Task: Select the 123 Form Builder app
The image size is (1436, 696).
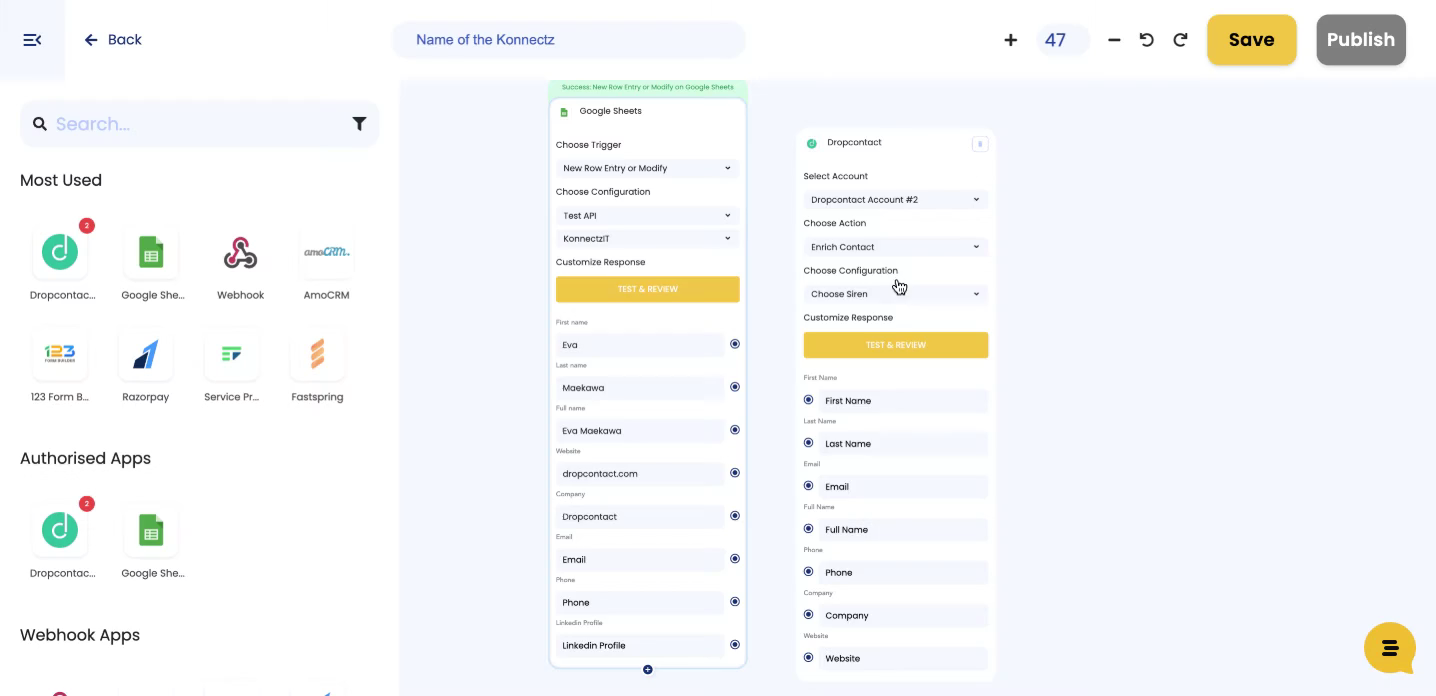Action: click(60, 354)
